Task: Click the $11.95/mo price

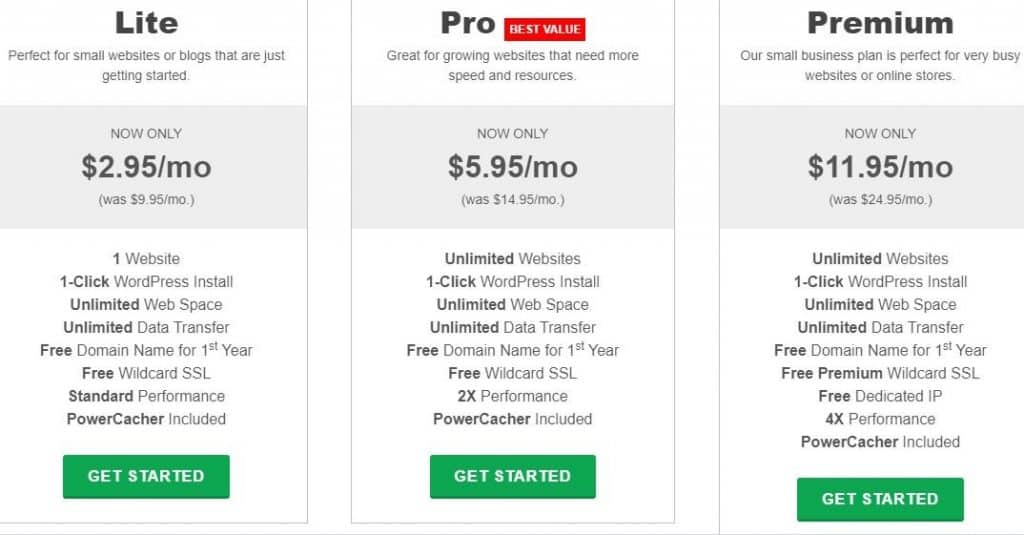Action: (880, 167)
